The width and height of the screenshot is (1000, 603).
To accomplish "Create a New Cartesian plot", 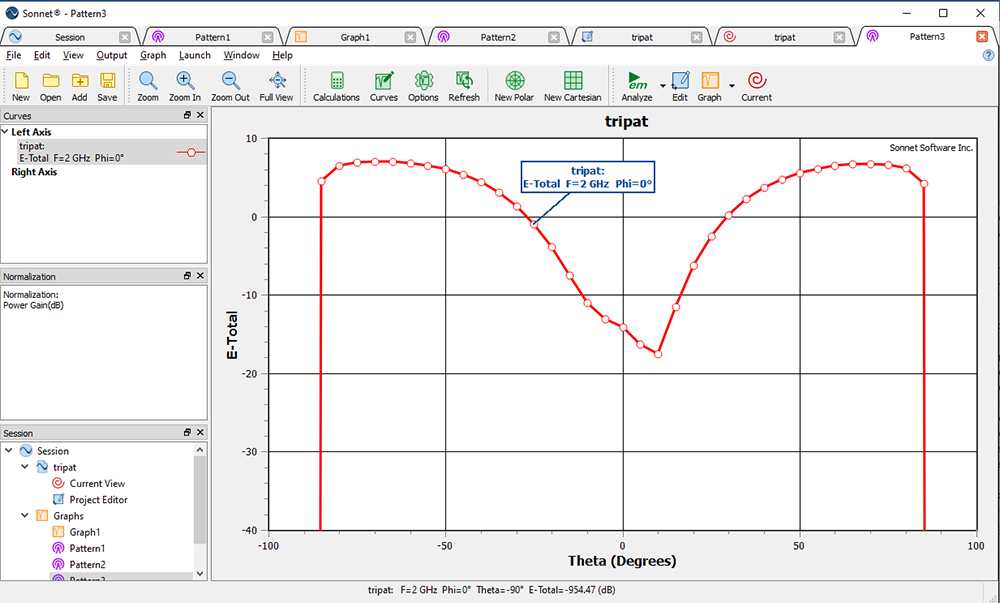I will 573,86.
